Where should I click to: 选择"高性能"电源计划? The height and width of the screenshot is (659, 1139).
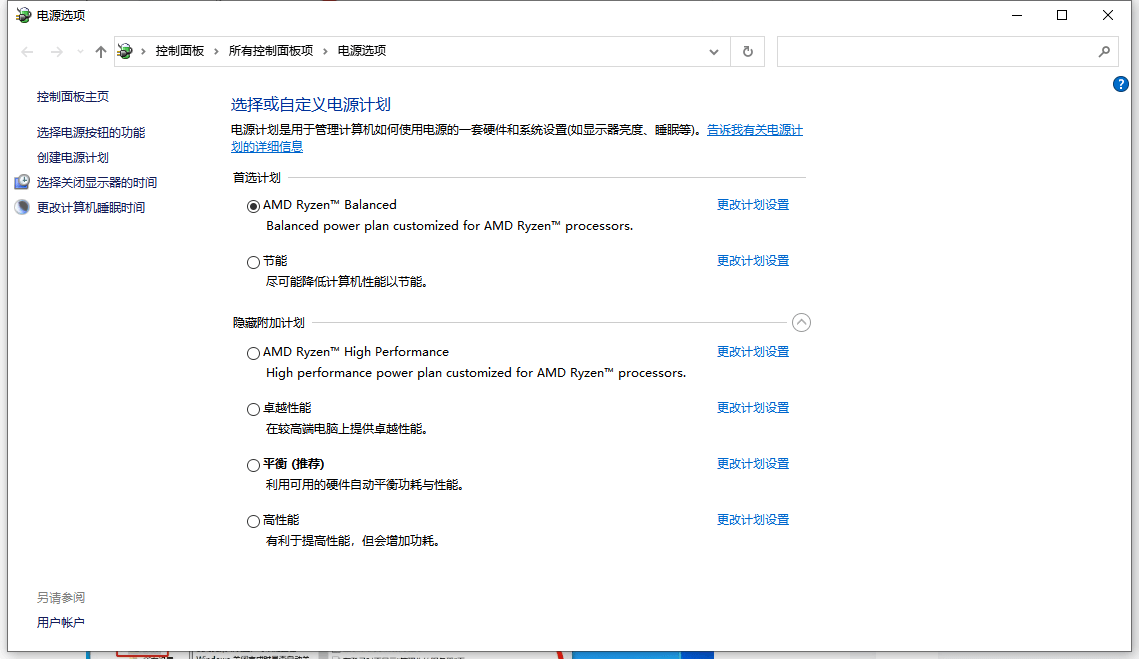point(253,520)
